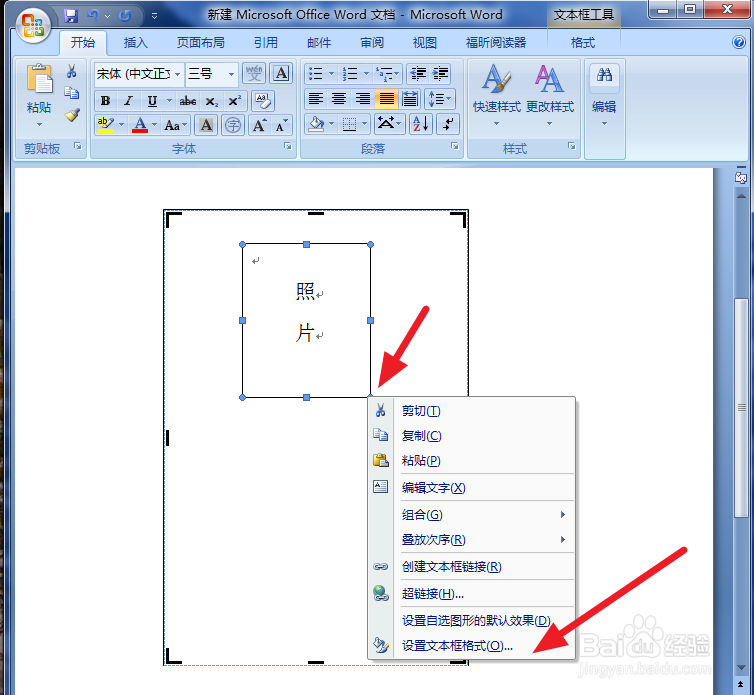Open the font name combo box
Image resolution: width=754 pixels, height=695 pixels.
tap(138, 74)
